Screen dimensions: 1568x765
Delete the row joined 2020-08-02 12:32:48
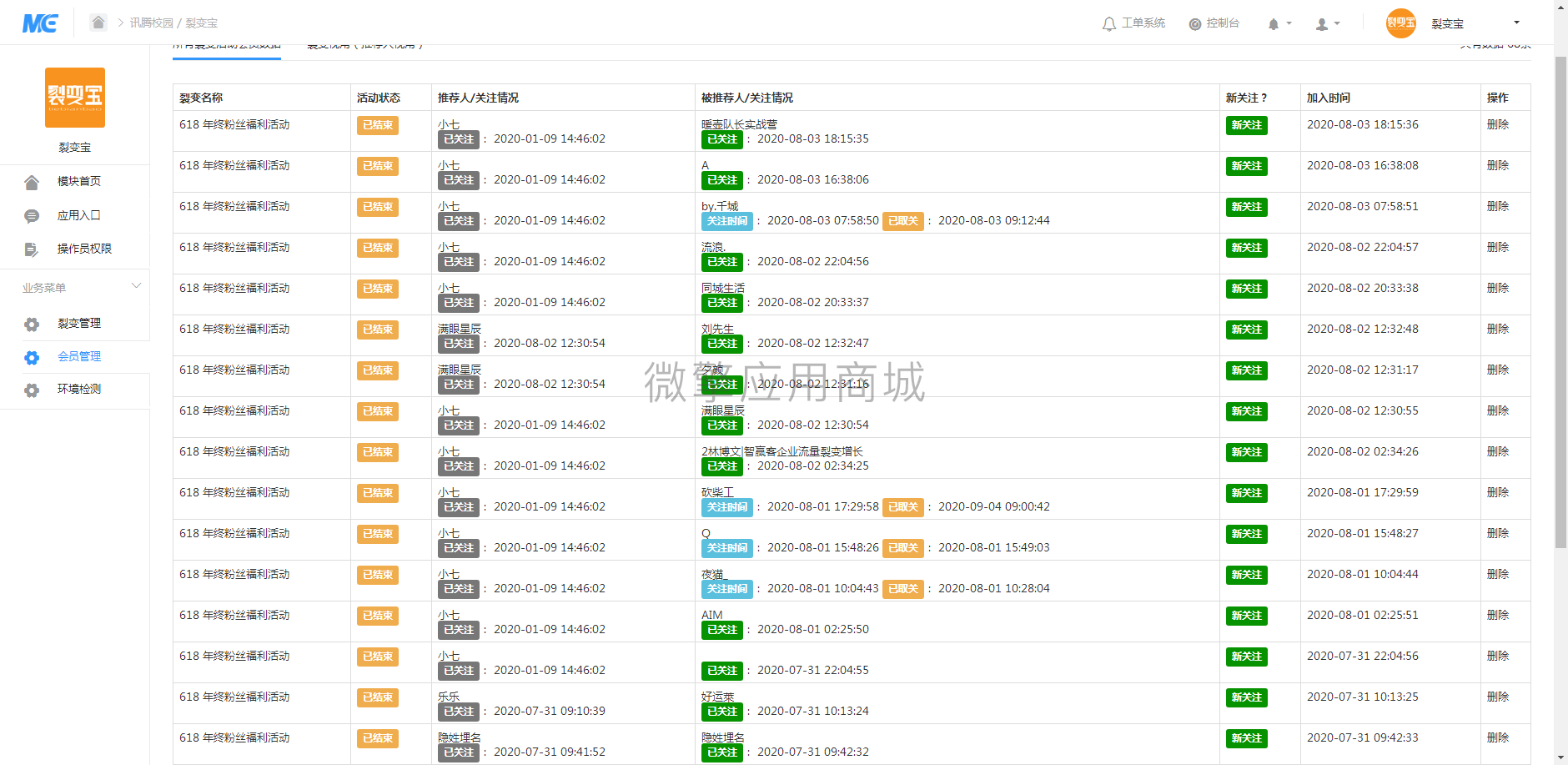click(1498, 329)
